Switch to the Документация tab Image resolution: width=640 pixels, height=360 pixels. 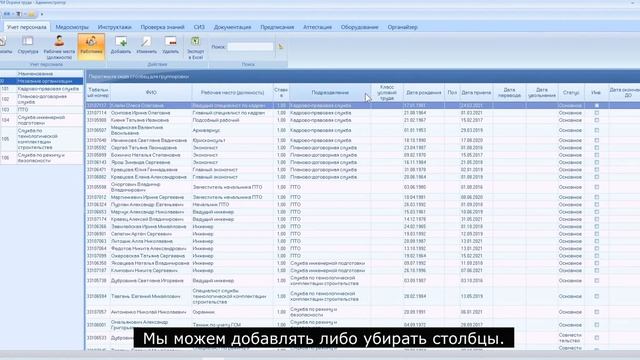pyautogui.click(x=232, y=27)
